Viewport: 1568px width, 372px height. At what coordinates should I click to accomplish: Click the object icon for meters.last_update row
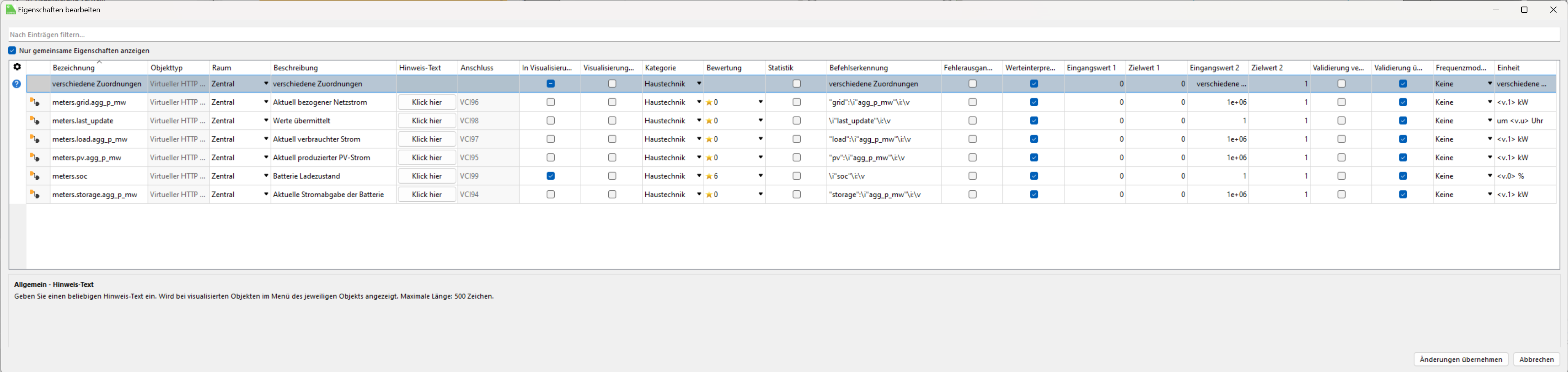(x=35, y=121)
